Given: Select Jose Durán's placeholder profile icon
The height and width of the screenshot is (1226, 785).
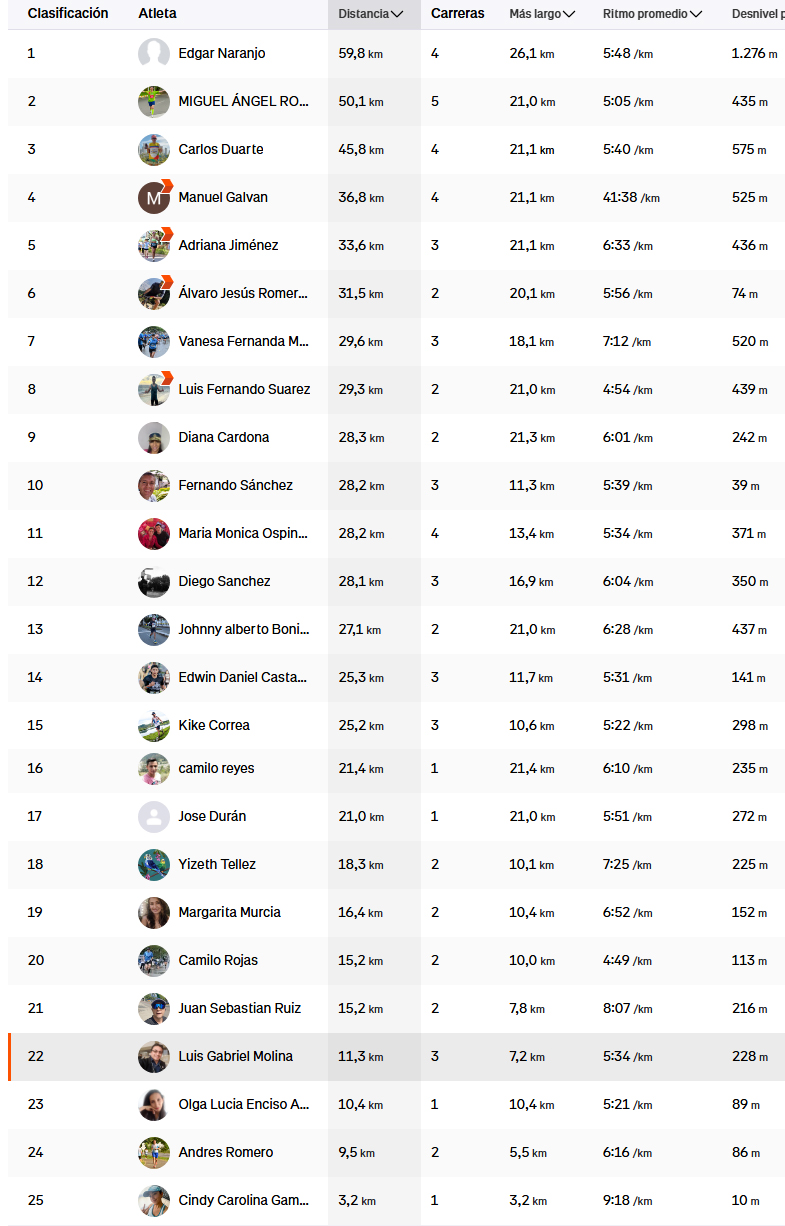Looking at the screenshot, I should point(154,816).
